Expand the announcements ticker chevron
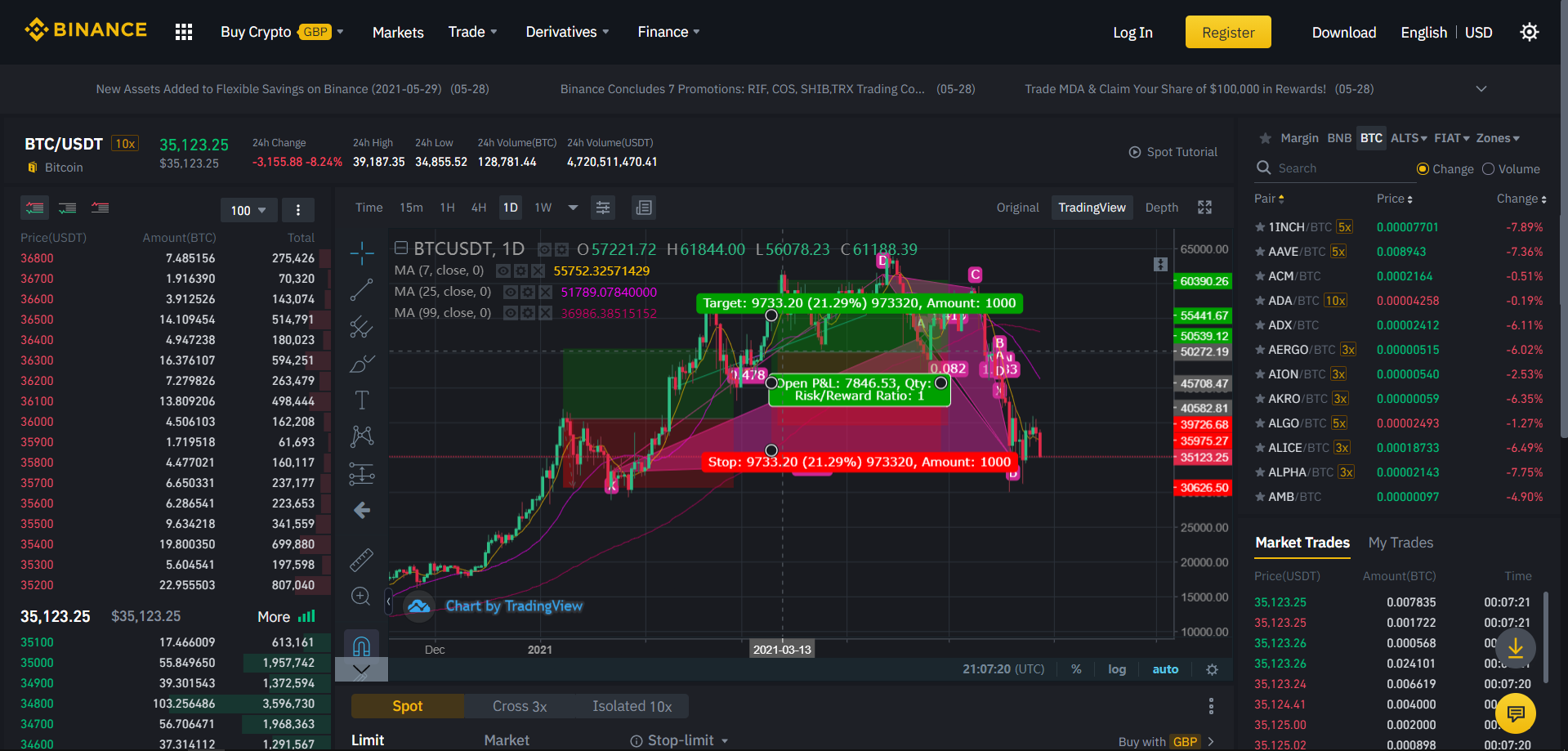Image resolution: width=1568 pixels, height=751 pixels. pyautogui.click(x=1481, y=89)
